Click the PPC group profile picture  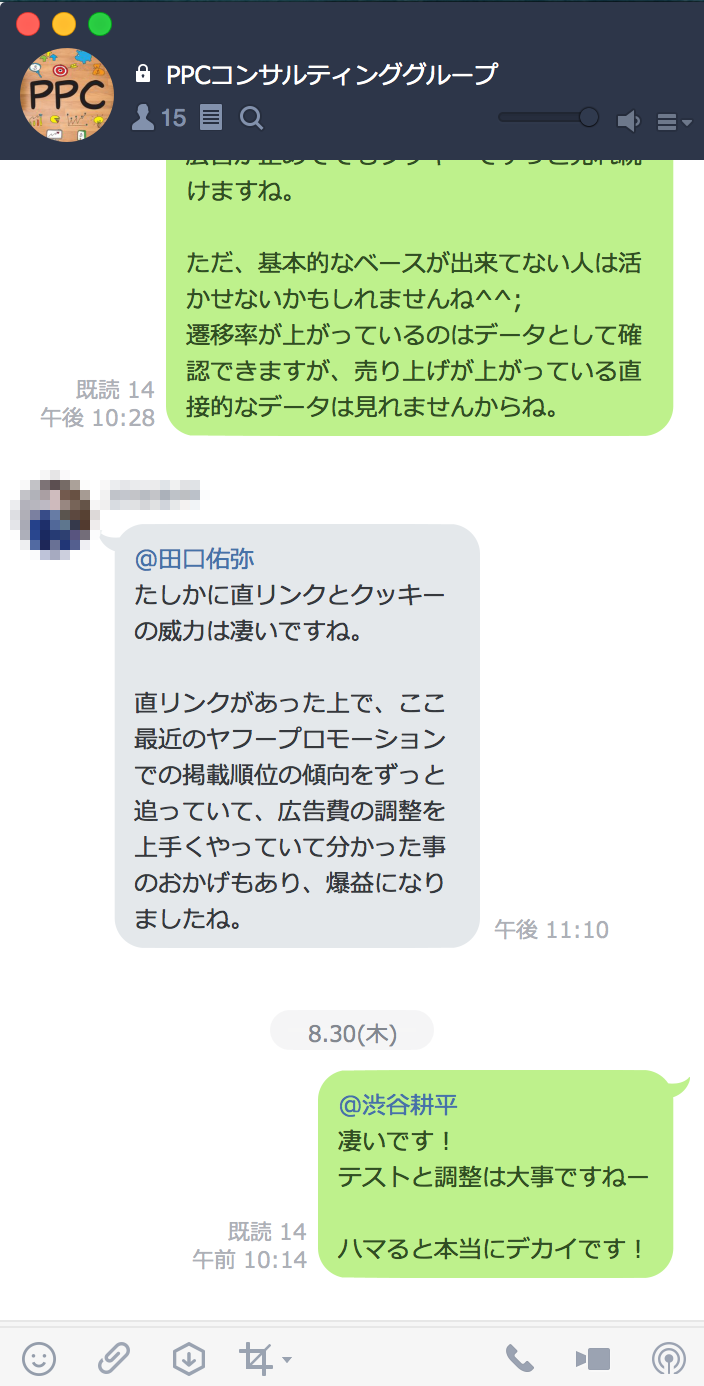pos(67,95)
